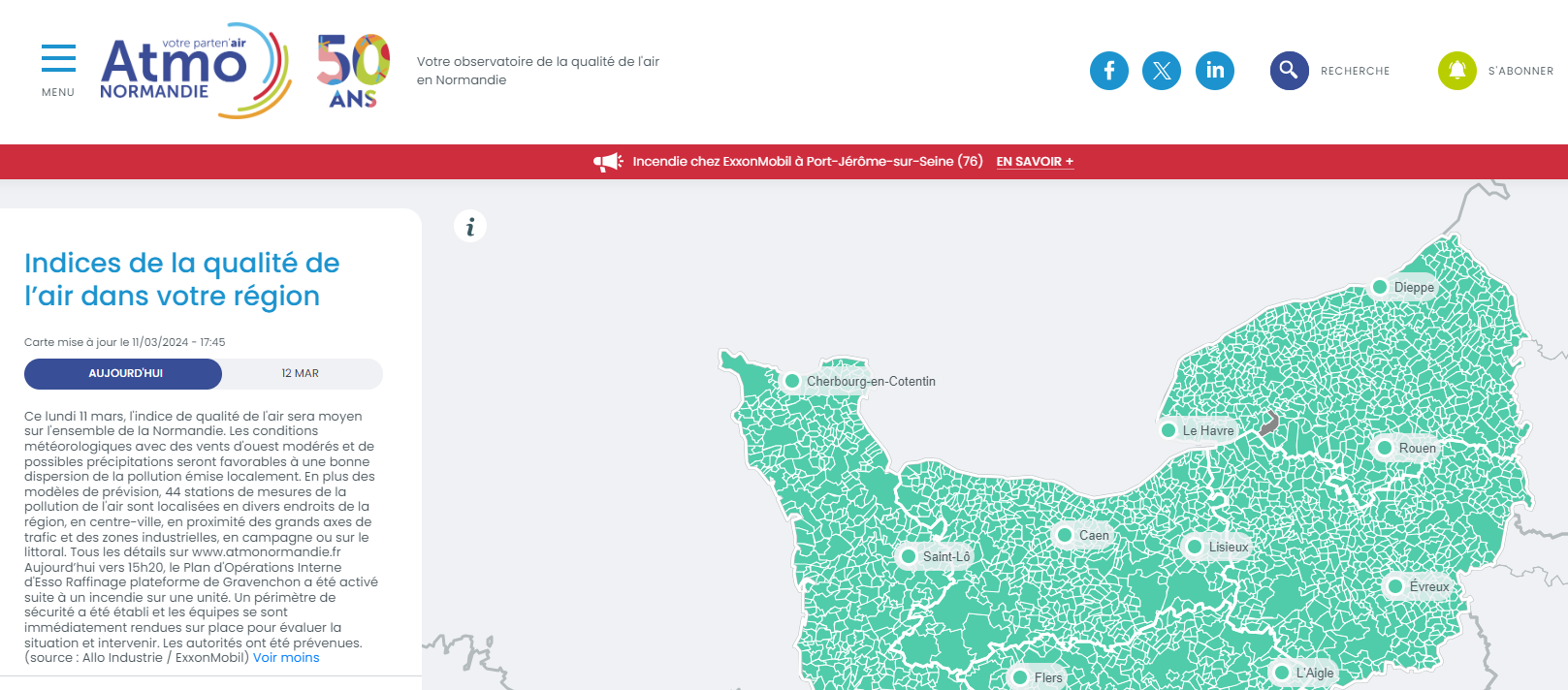Click Cherbourg-en-Cotentin map marker

coord(792,381)
